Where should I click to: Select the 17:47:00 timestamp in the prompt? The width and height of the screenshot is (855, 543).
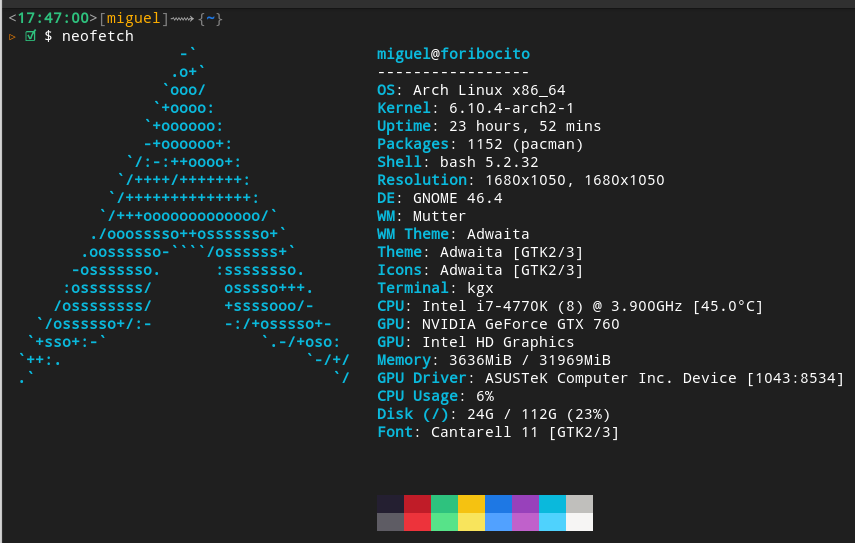pyautogui.click(x=53, y=18)
